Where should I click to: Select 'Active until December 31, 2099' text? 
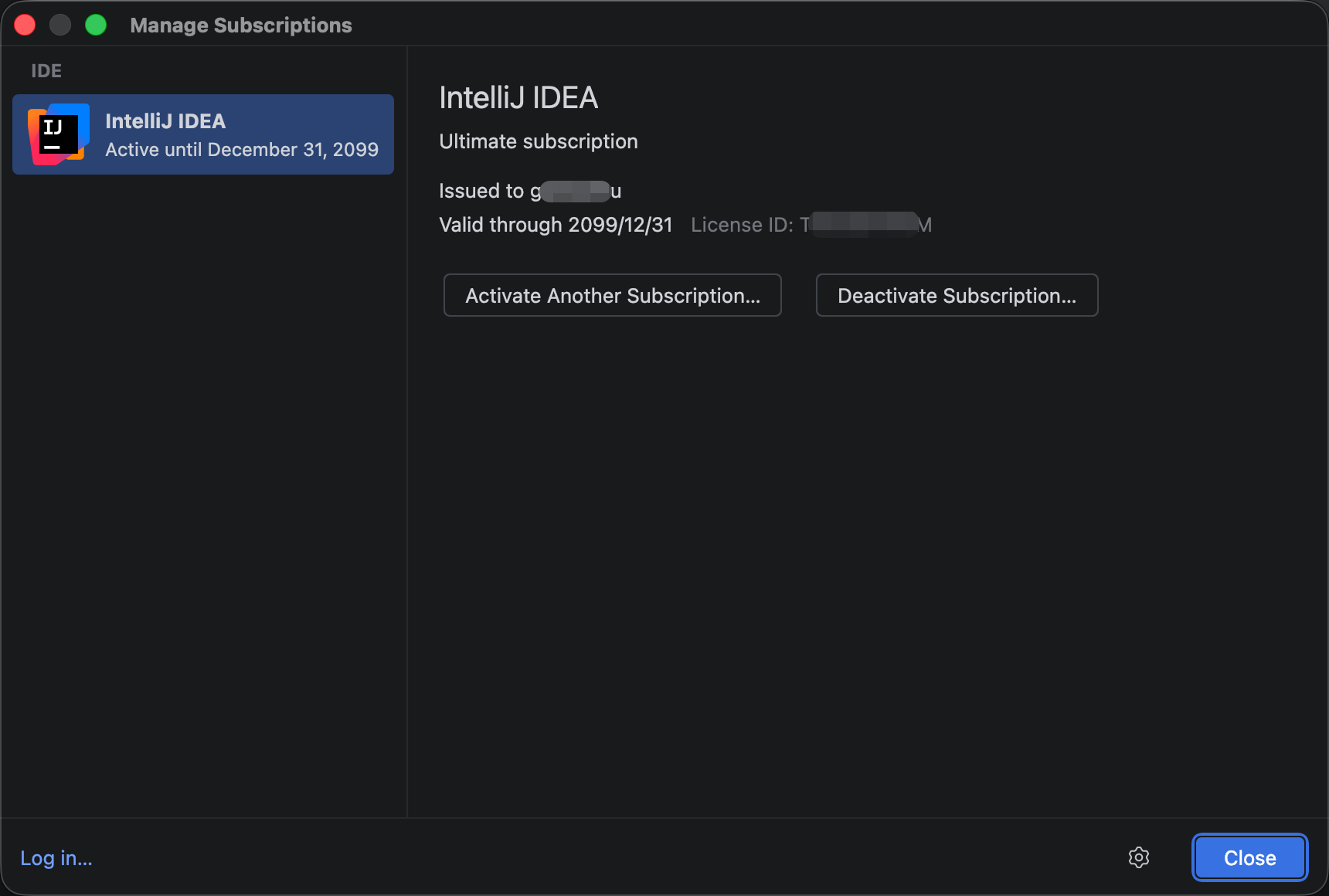pos(242,149)
